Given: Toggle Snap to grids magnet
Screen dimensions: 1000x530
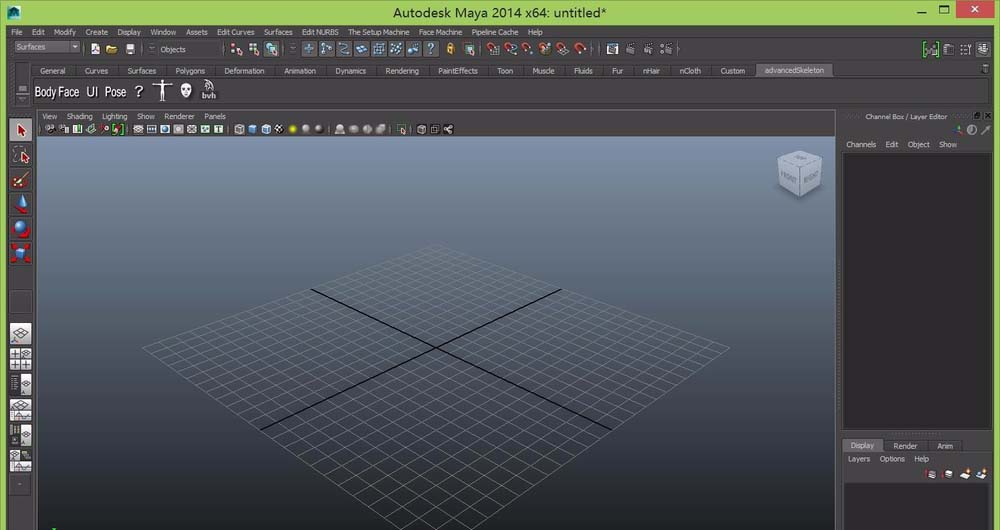Looking at the screenshot, I should [492, 48].
